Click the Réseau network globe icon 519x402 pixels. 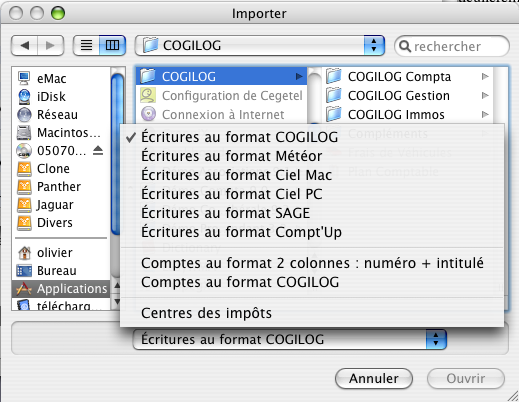[24, 114]
